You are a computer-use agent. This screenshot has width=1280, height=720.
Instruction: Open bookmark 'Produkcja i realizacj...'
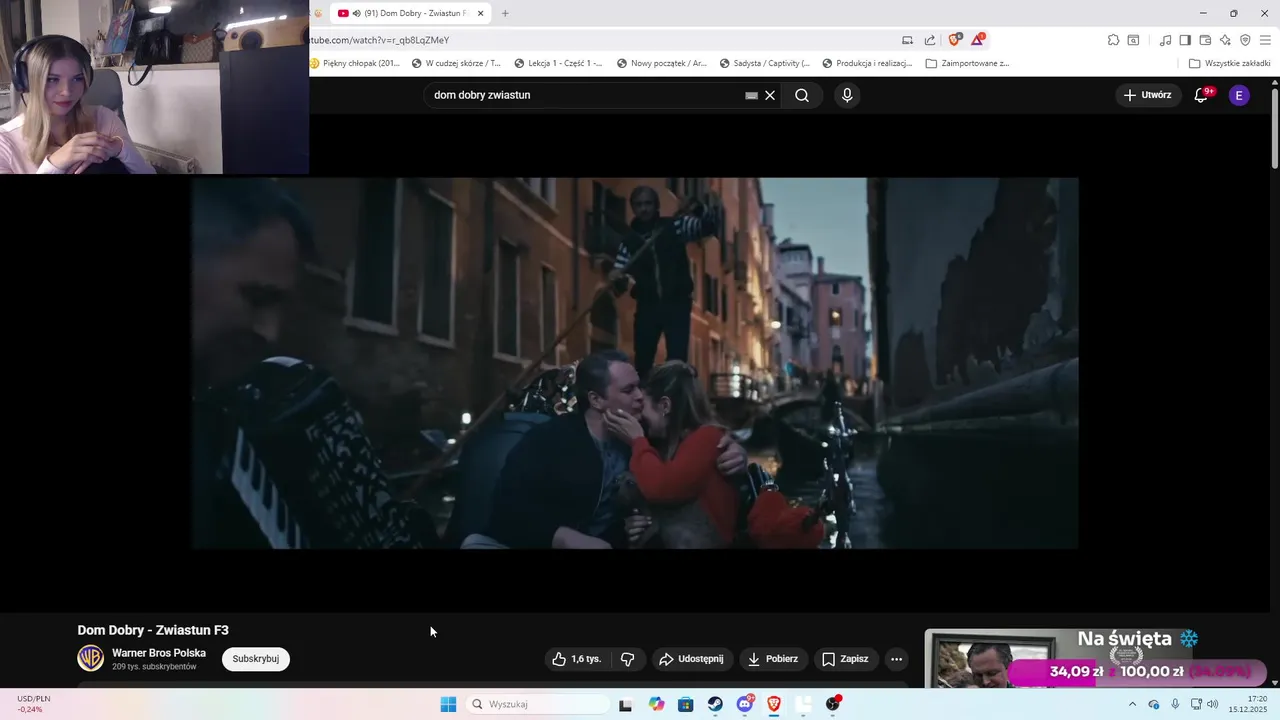click(867, 63)
